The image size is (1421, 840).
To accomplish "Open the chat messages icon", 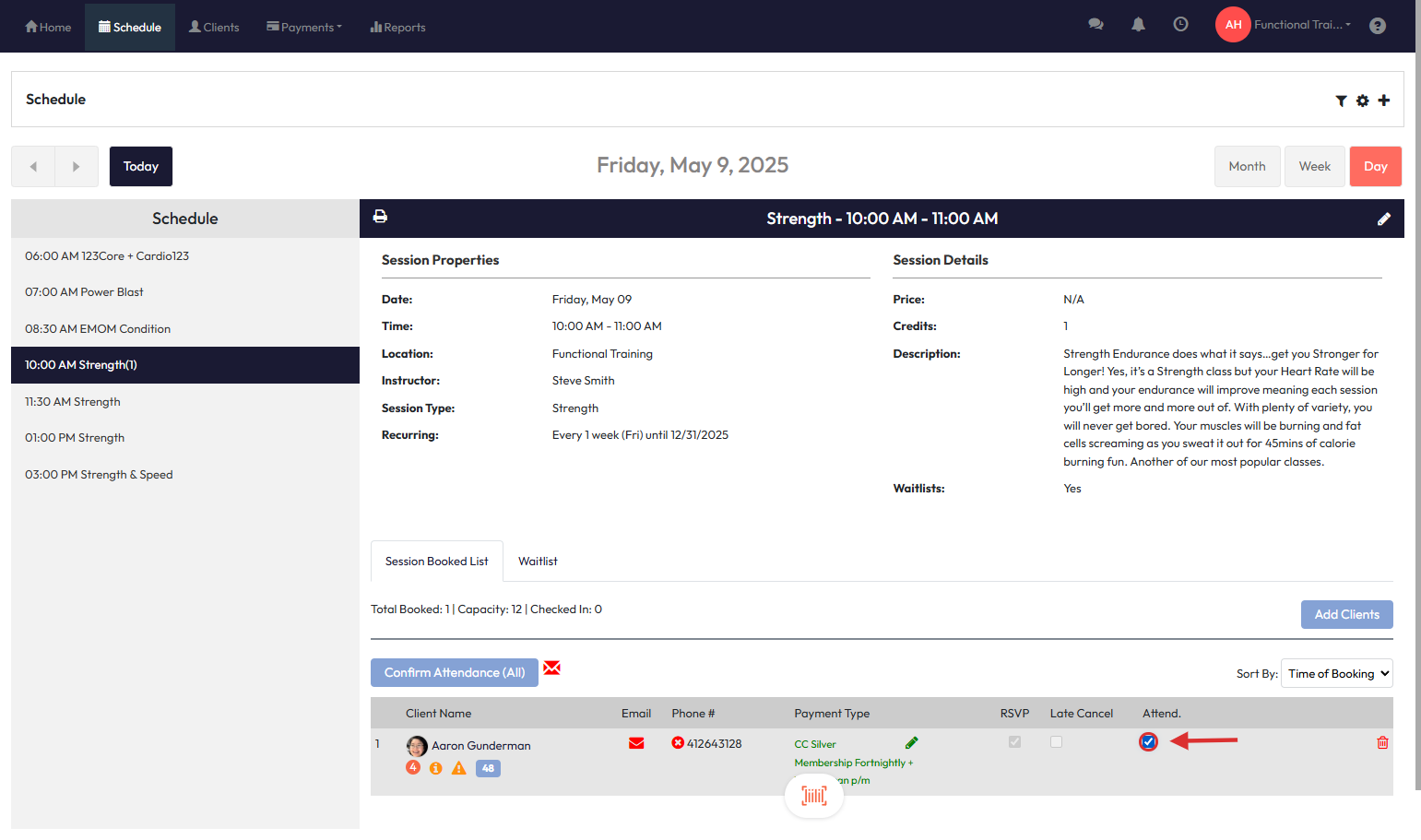I will click(x=1095, y=25).
